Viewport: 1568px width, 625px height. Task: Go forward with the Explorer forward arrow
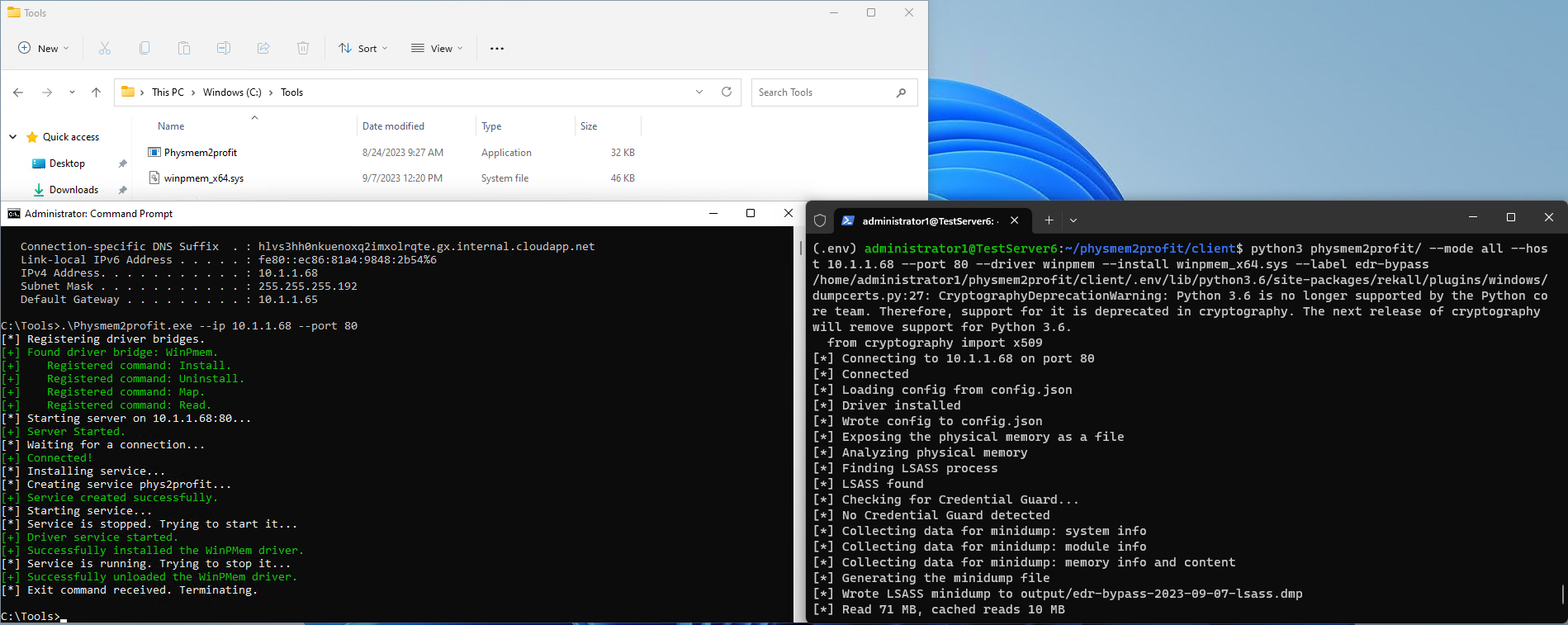point(47,92)
